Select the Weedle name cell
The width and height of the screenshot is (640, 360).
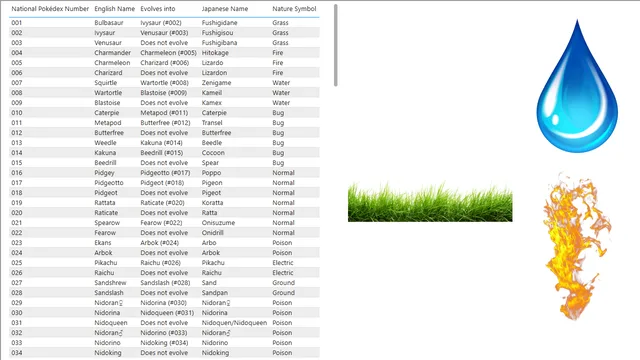click(105, 143)
